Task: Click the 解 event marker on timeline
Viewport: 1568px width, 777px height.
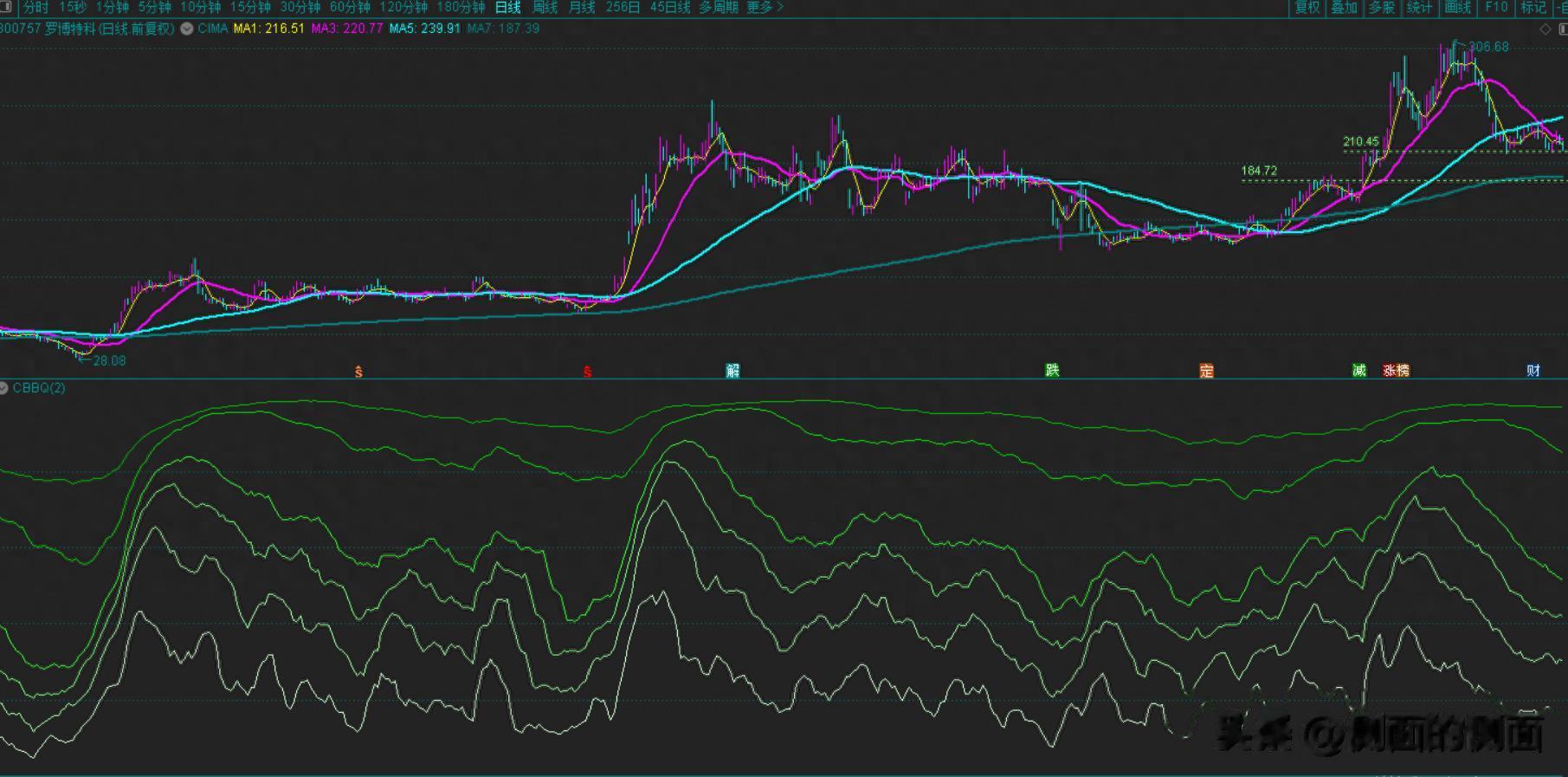Action: click(x=732, y=371)
